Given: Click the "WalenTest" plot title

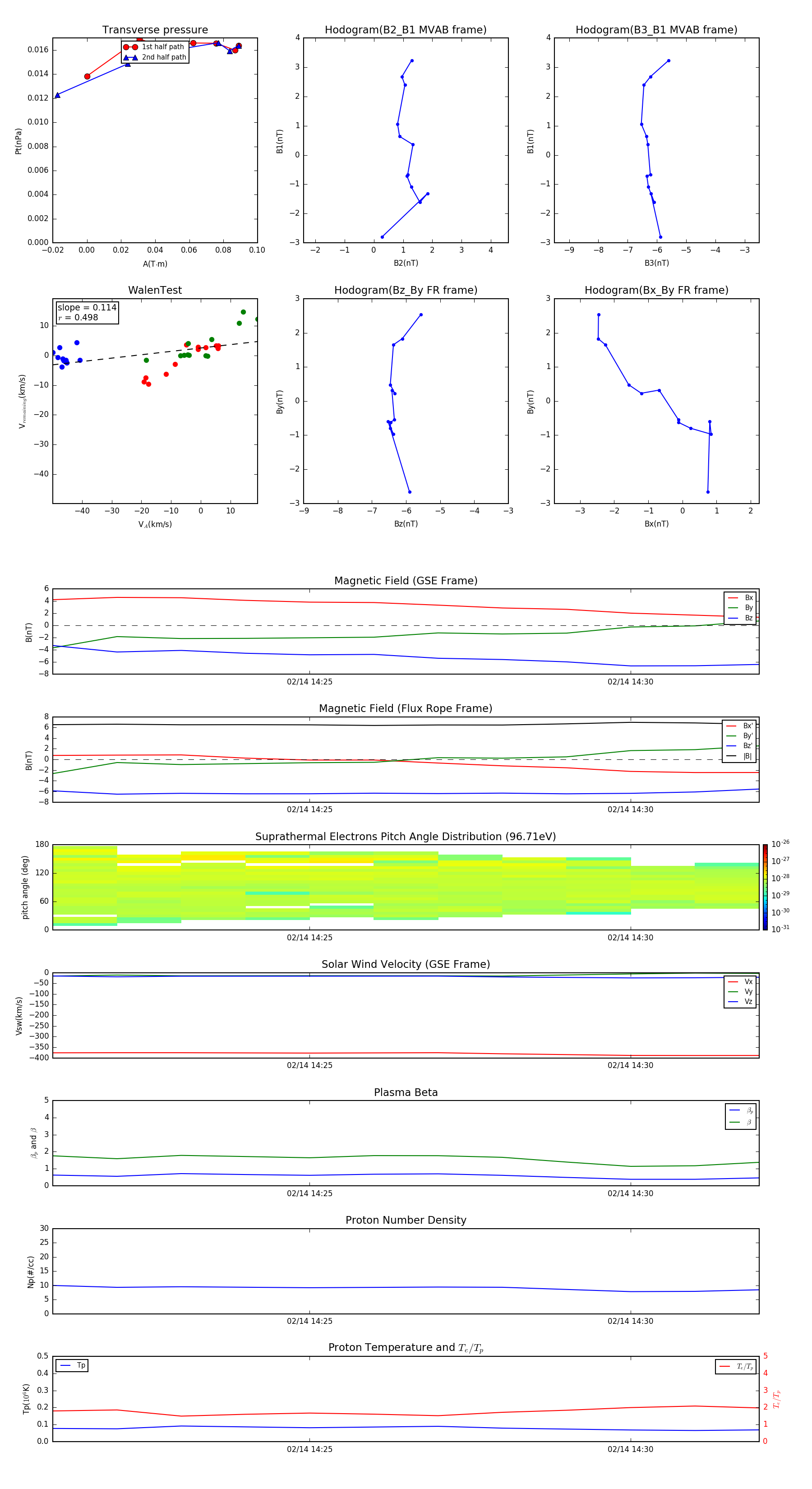Looking at the screenshot, I should tap(155, 290).
